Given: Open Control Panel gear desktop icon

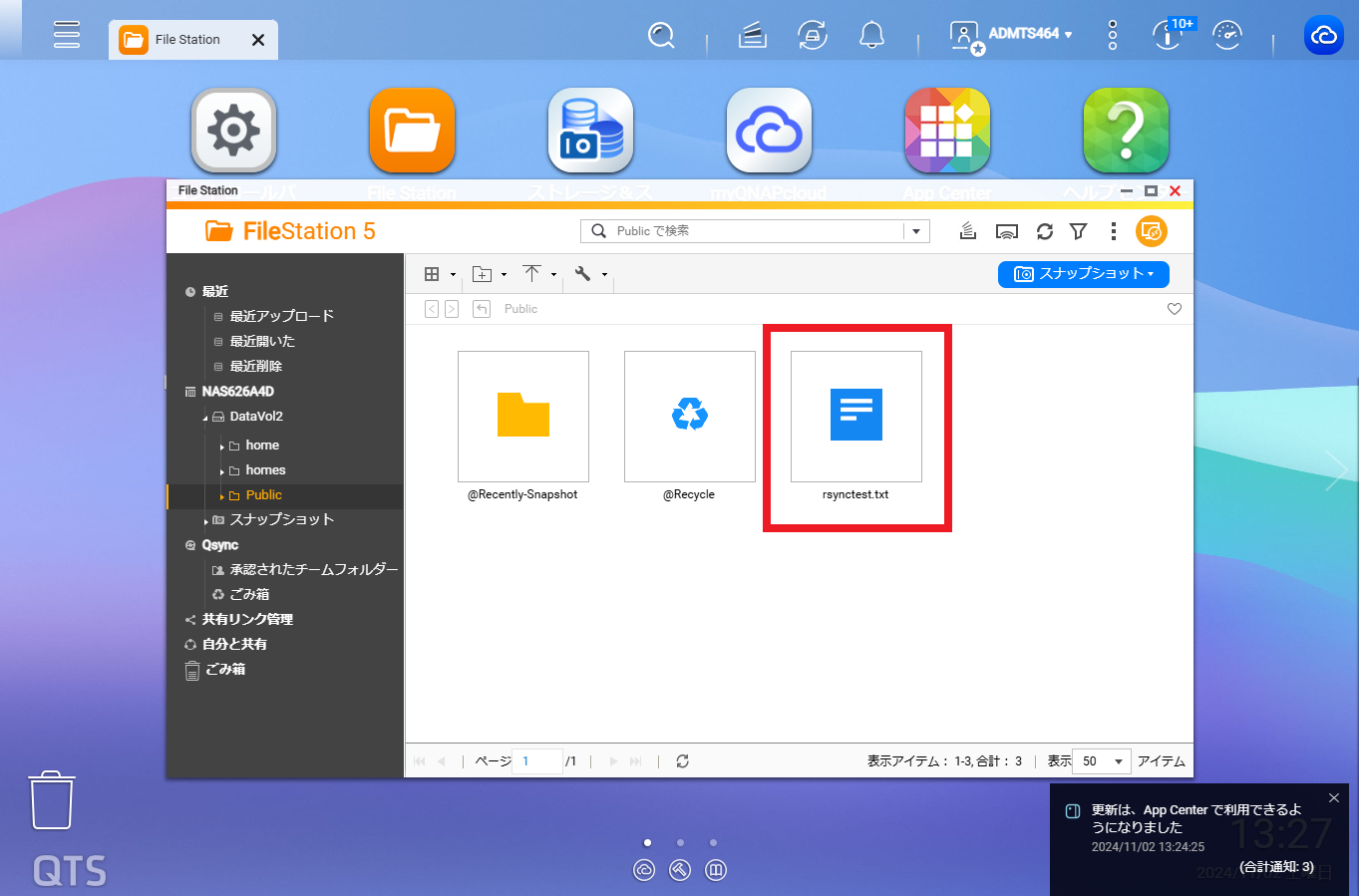Looking at the screenshot, I should pos(233,131).
